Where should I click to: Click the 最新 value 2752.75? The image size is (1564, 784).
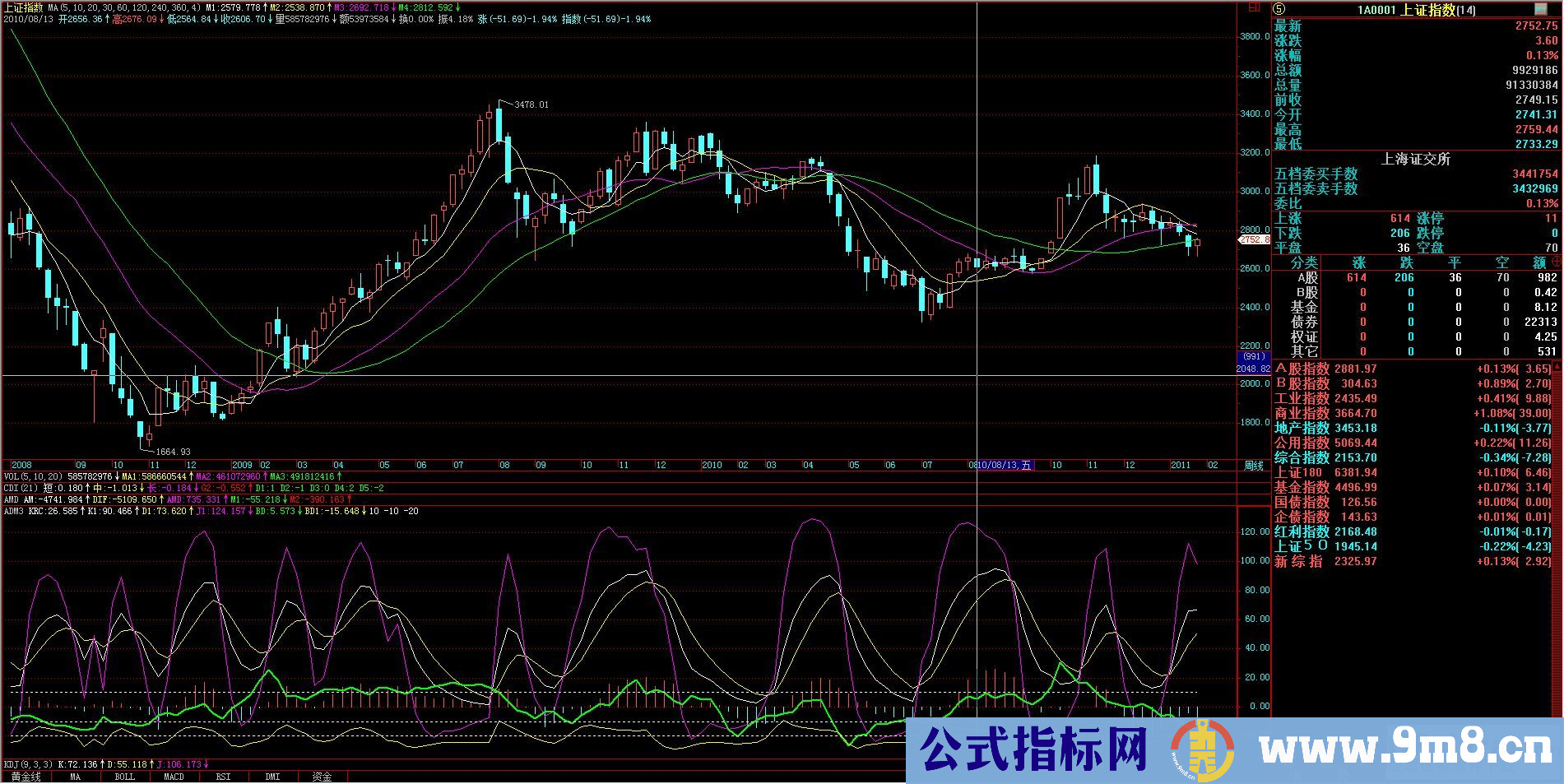click(1537, 26)
